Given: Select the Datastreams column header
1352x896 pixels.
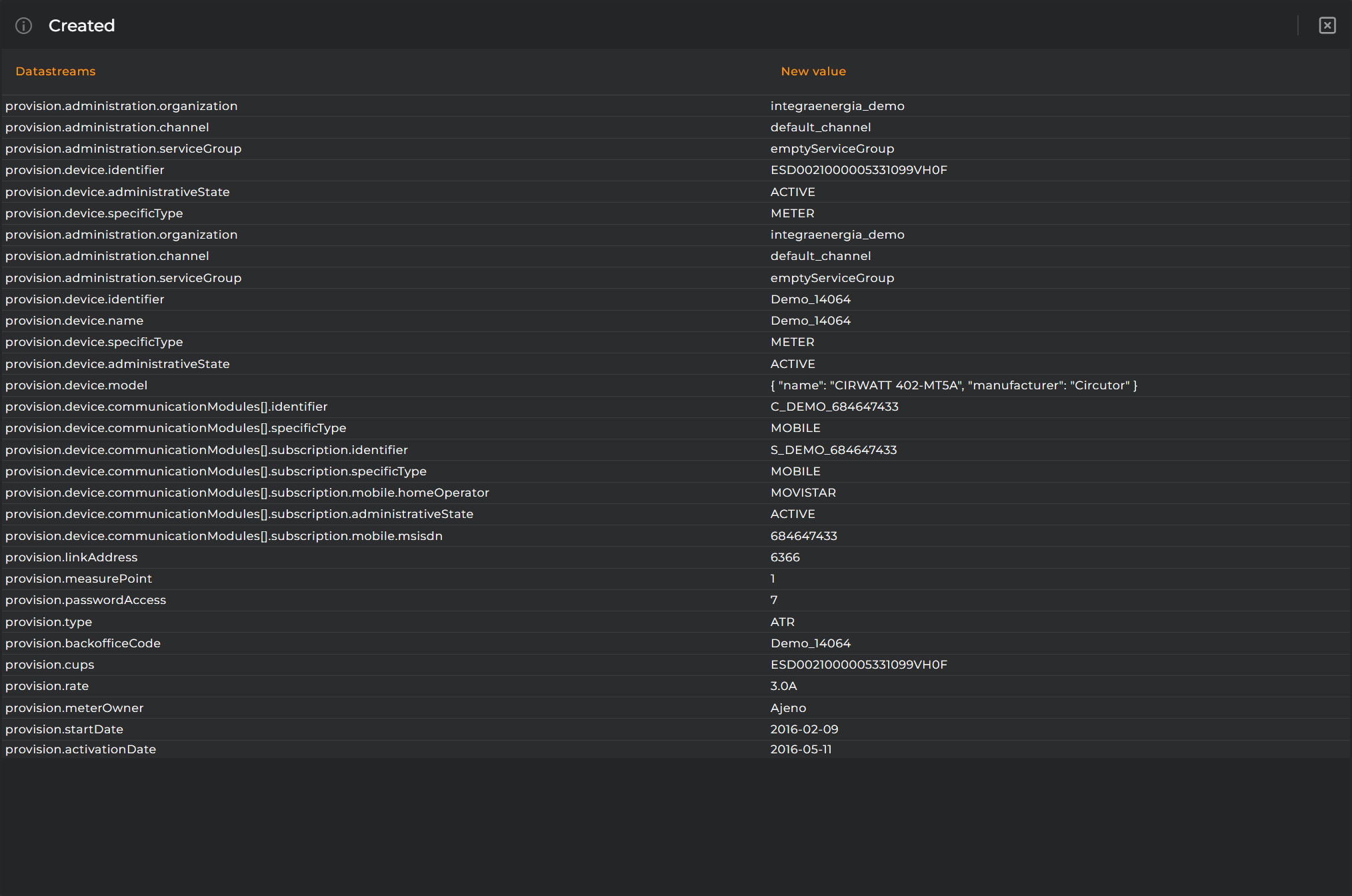Looking at the screenshot, I should pos(55,71).
